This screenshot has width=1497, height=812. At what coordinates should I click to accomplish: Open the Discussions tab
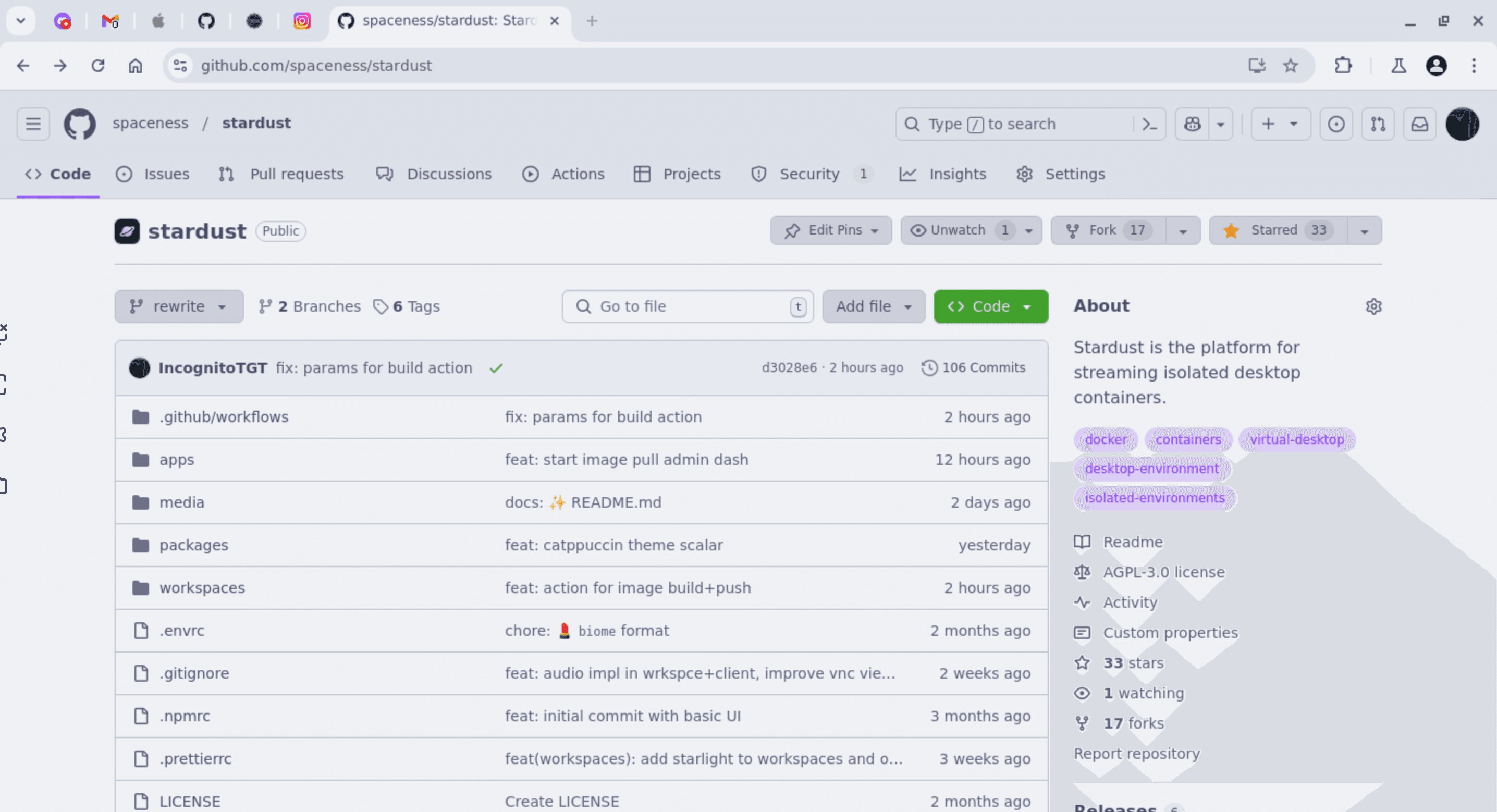click(434, 174)
